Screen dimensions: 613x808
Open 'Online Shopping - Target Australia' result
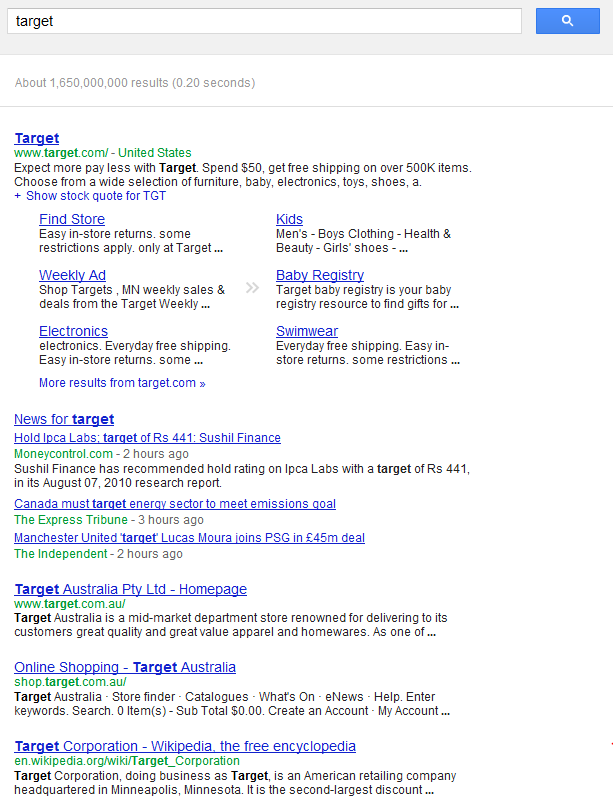[125, 667]
